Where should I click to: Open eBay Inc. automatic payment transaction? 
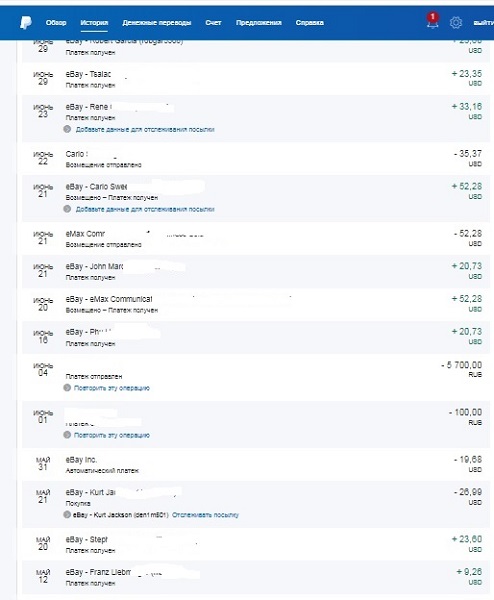256,464
